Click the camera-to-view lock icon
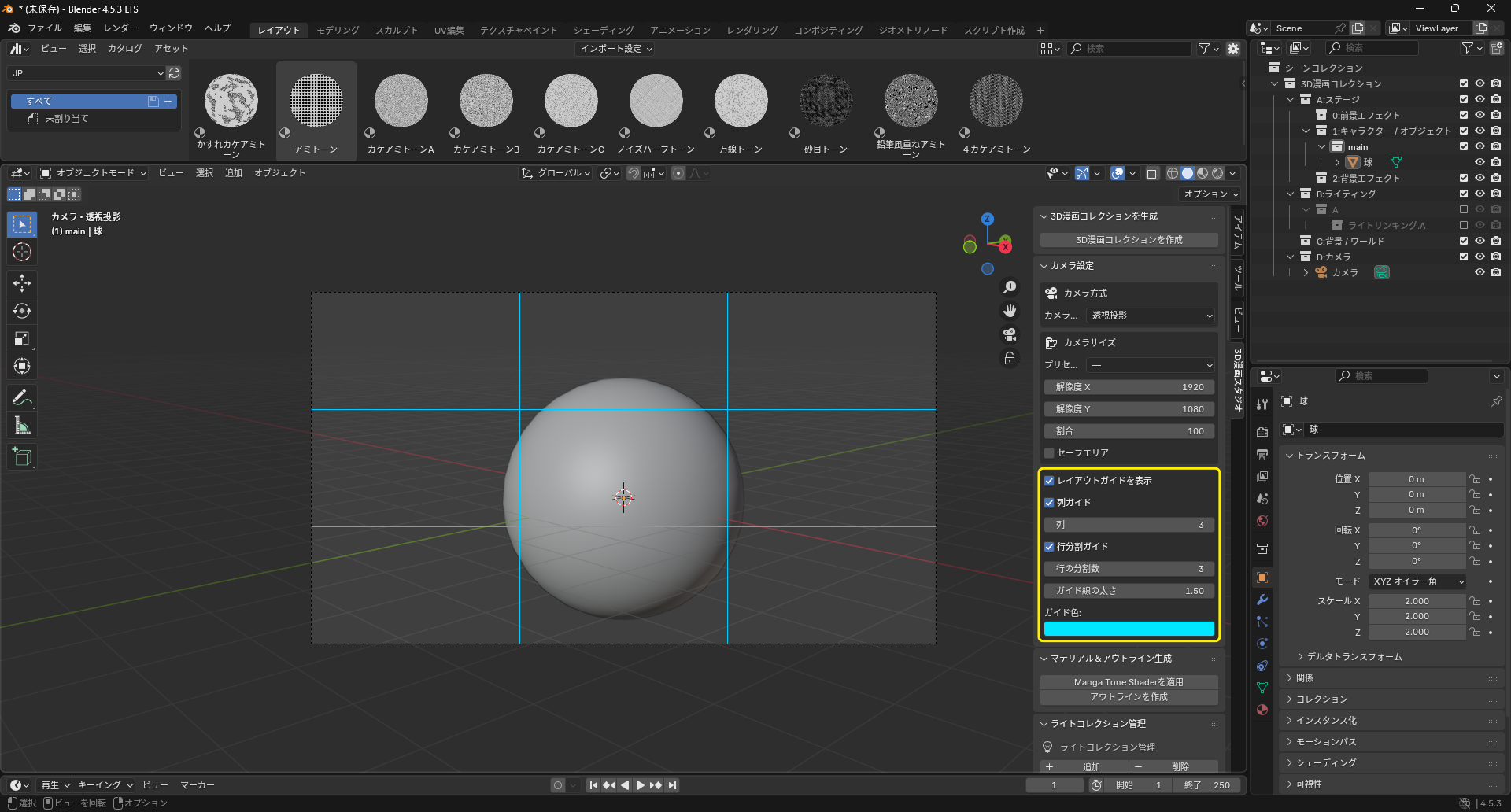This screenshot has width=1511, height=812. [1010, 359]
